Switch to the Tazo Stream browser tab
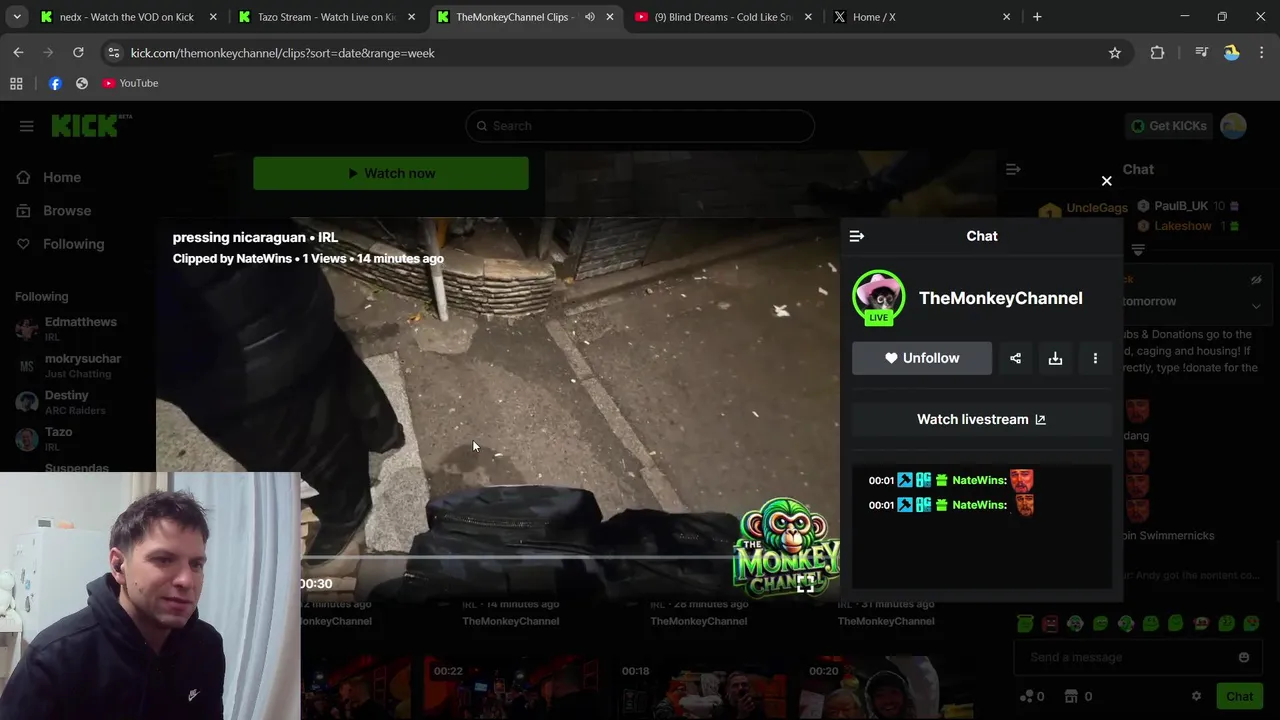1280x720 pixels. 326,17
